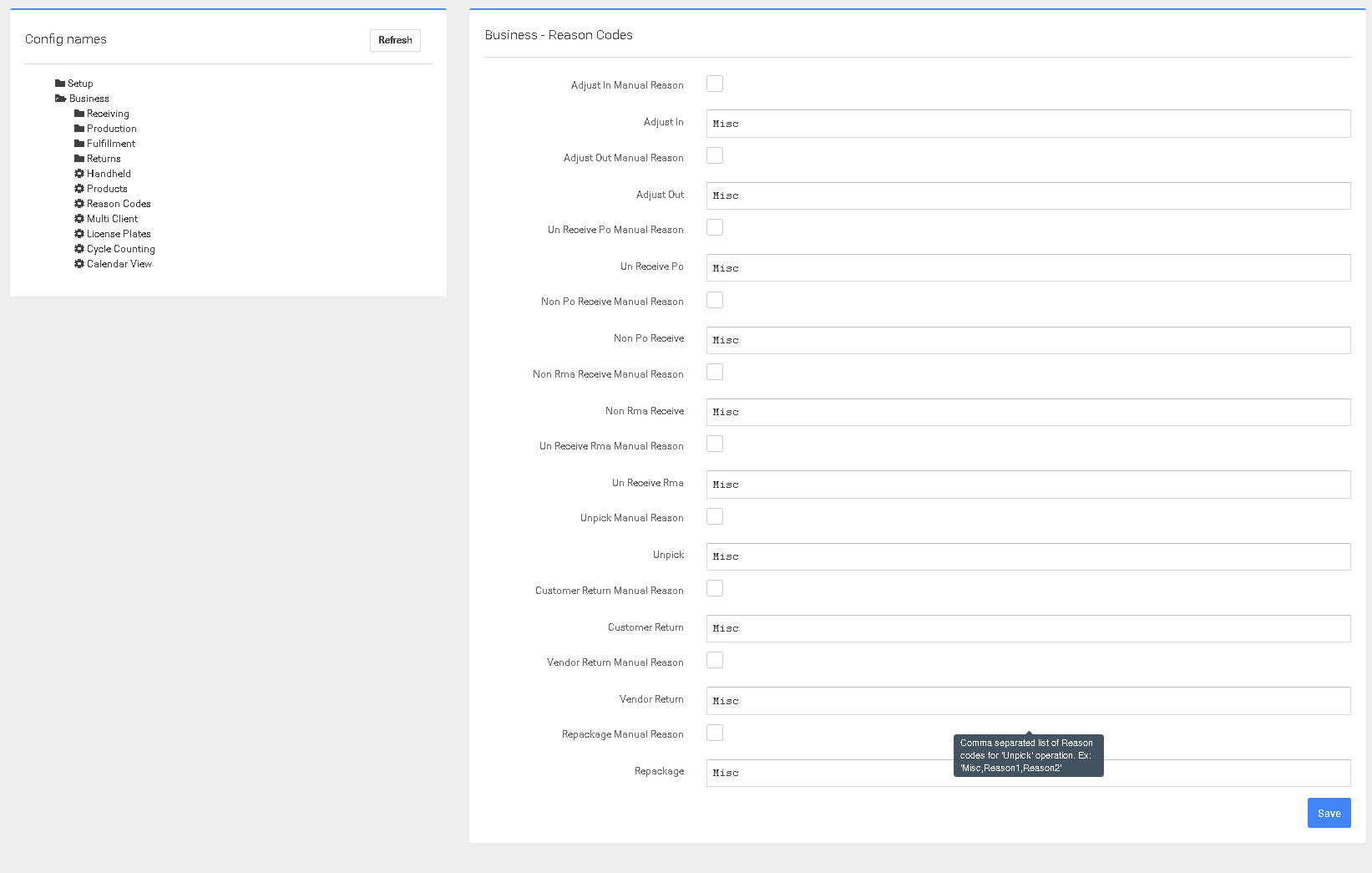Focus the Customer Return input field
This screenshot has width=1372, height=873.
[1028, 628]
